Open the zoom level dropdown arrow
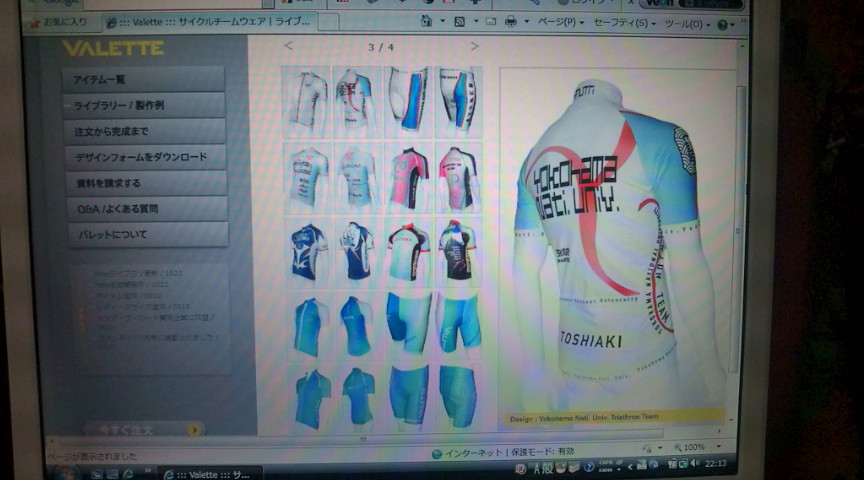Viewport: 864px width, 480px height. point(719,446)
